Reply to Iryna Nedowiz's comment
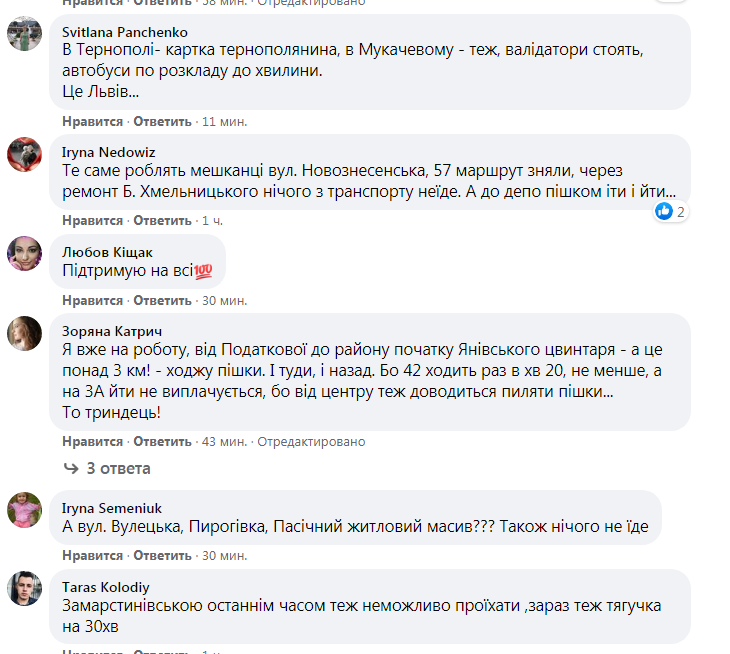730x654 pixels. point(162,220)
